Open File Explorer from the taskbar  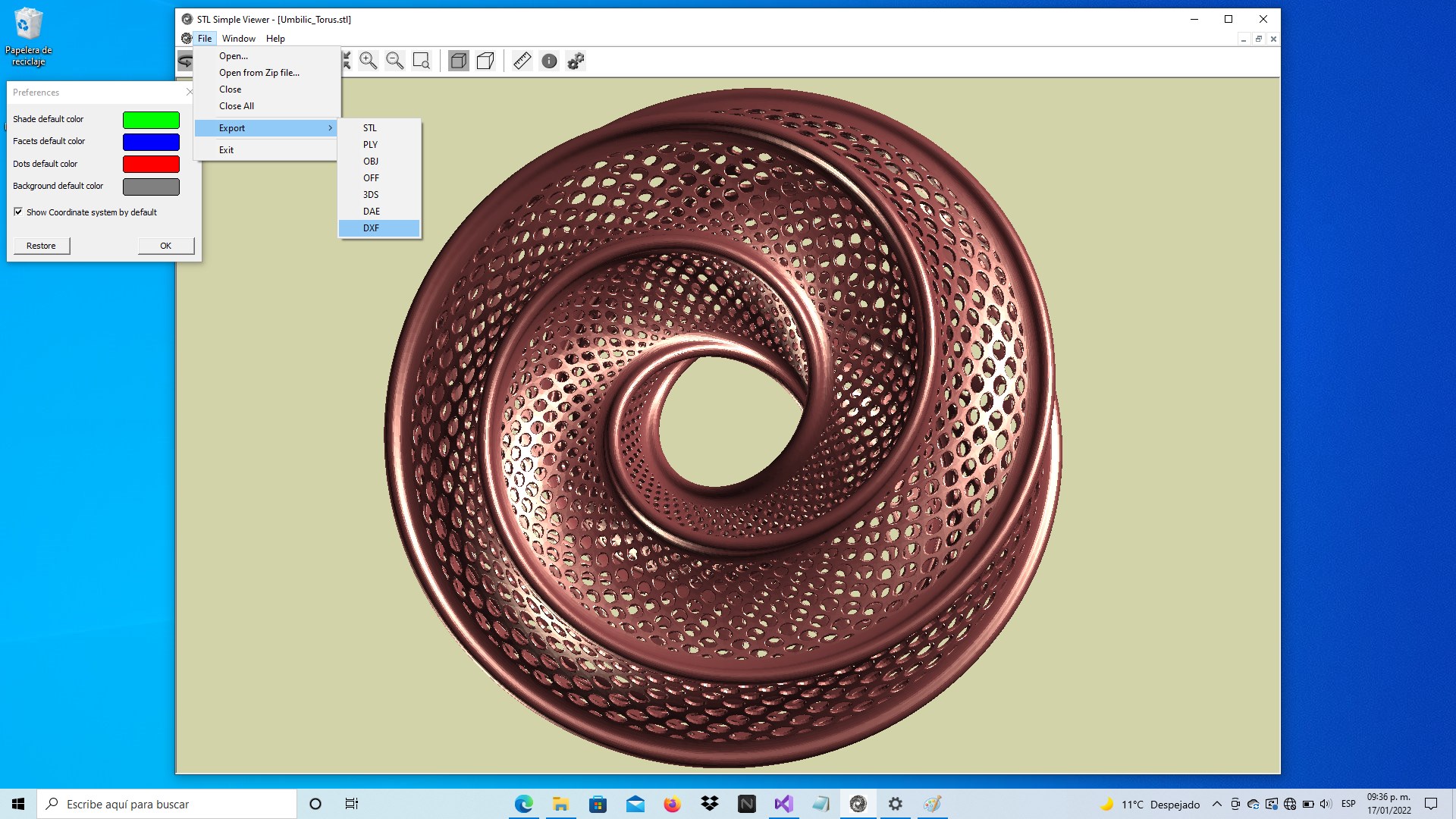561,804
